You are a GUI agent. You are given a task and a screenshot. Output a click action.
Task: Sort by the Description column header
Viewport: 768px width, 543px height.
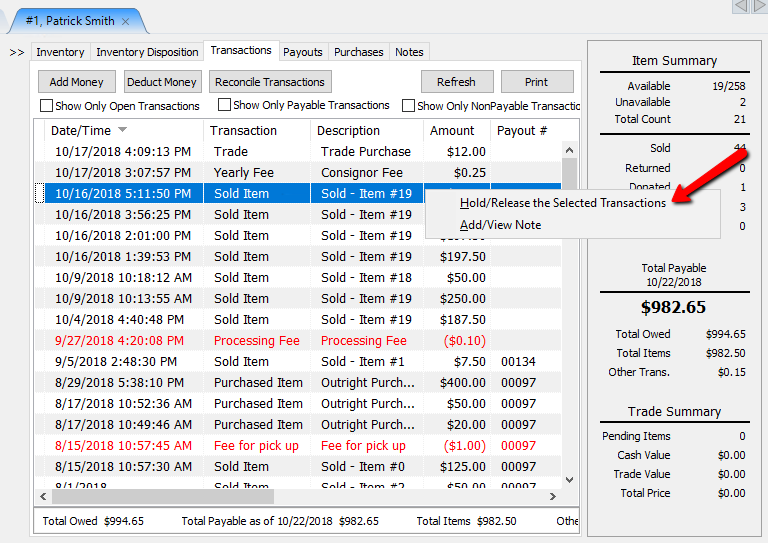[366, 131]
